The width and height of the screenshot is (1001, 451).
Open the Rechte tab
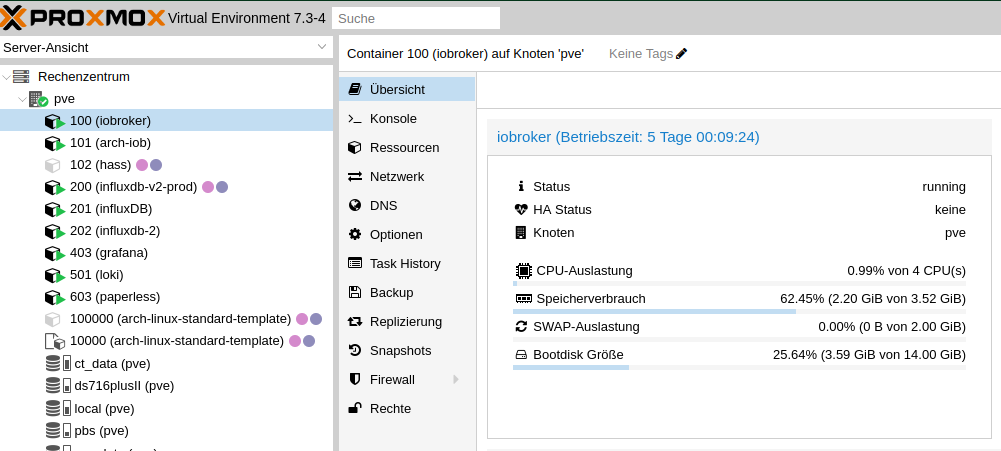pyautogui.click(x=407, y=408)
